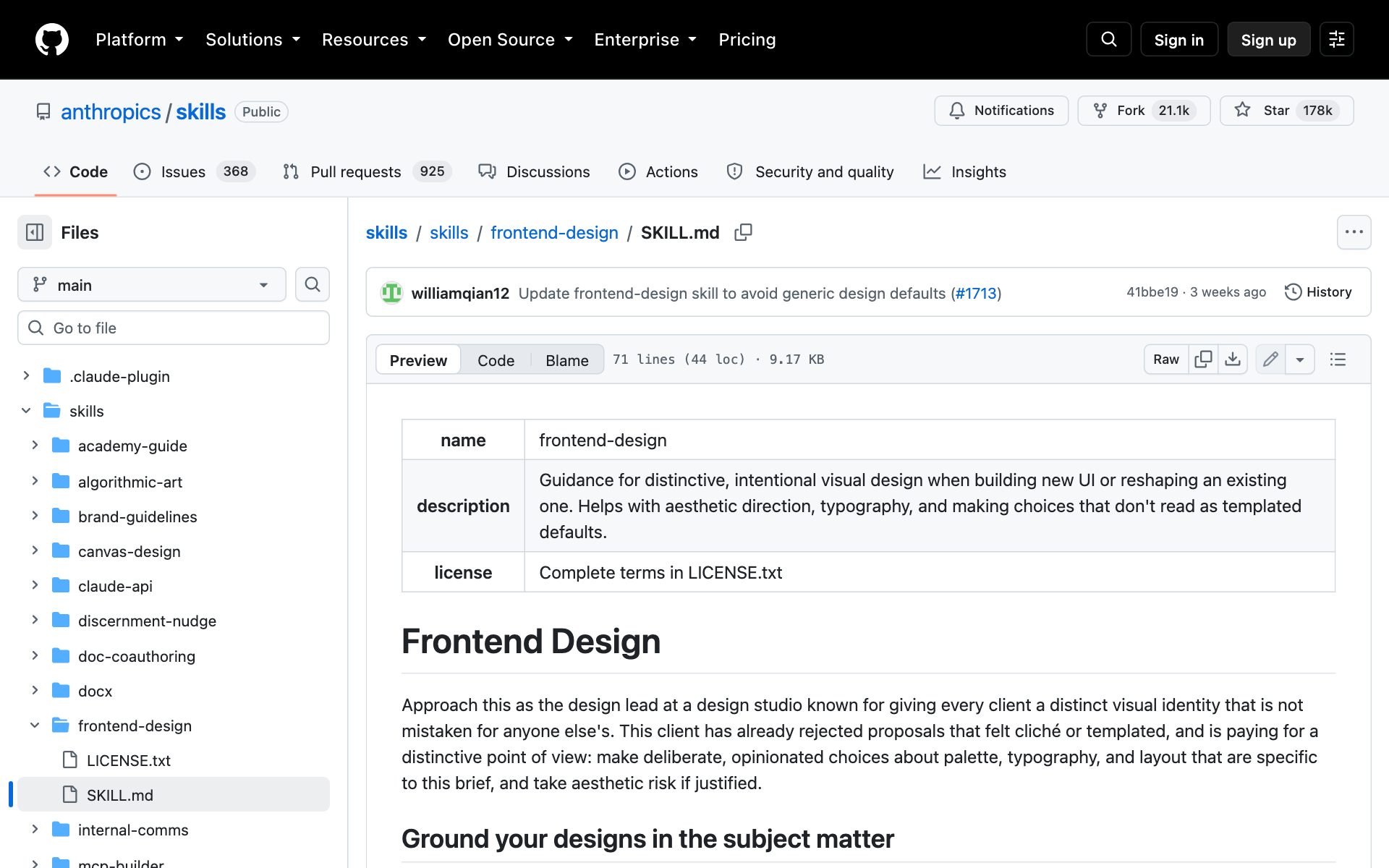Collapse the frontend-design folder
The image size is (1389, 868).
(35, 724)
